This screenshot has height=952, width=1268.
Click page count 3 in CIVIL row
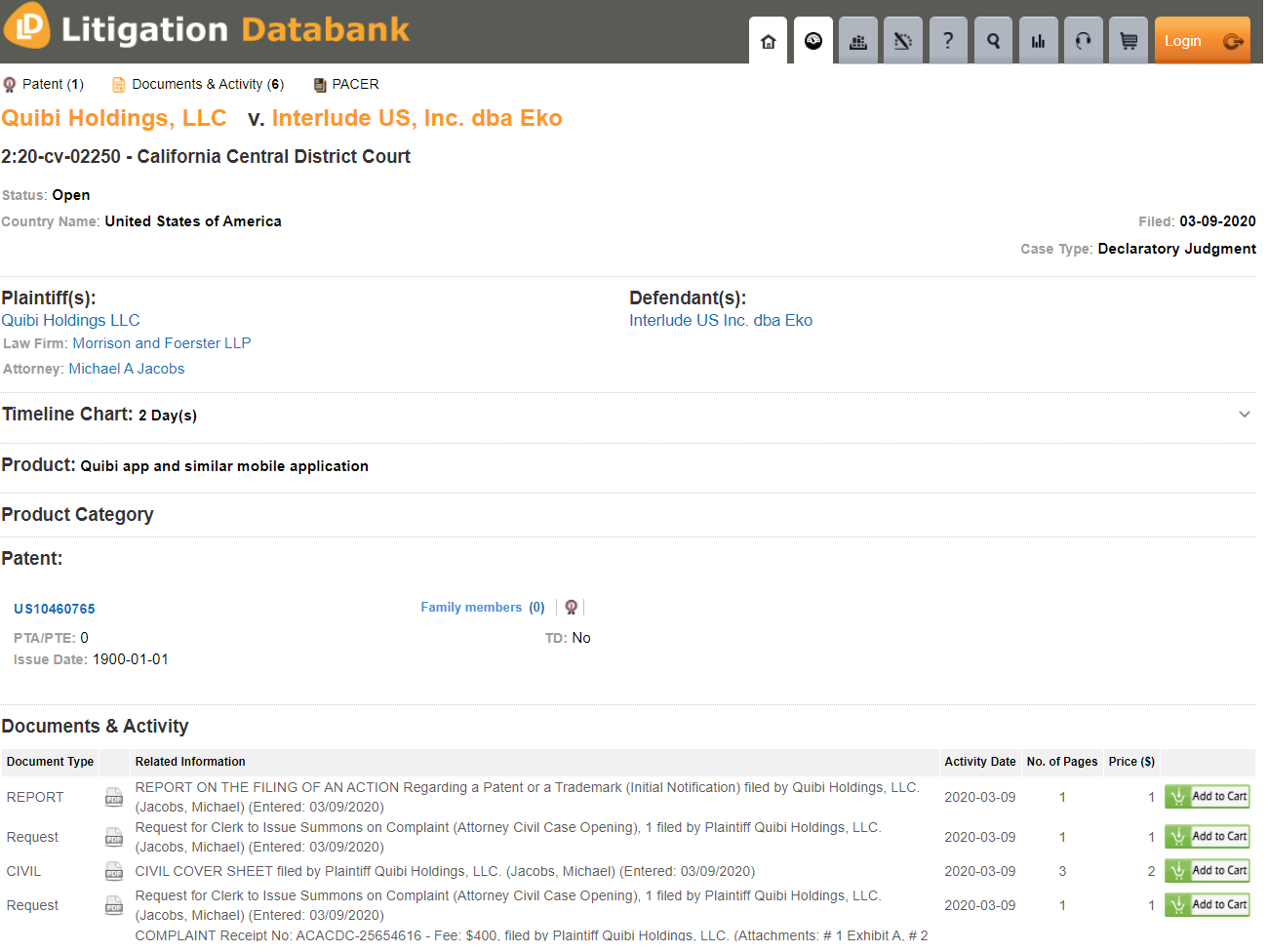[x=1062, y=871]
